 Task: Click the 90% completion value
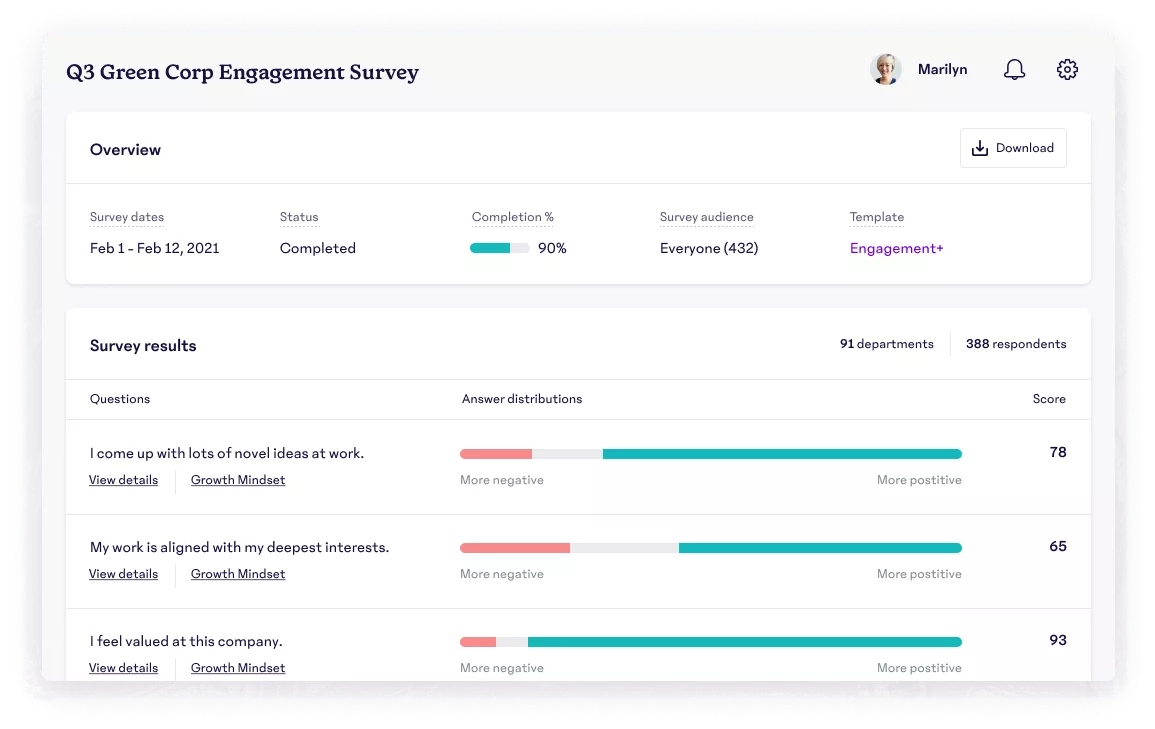[552, 248]
